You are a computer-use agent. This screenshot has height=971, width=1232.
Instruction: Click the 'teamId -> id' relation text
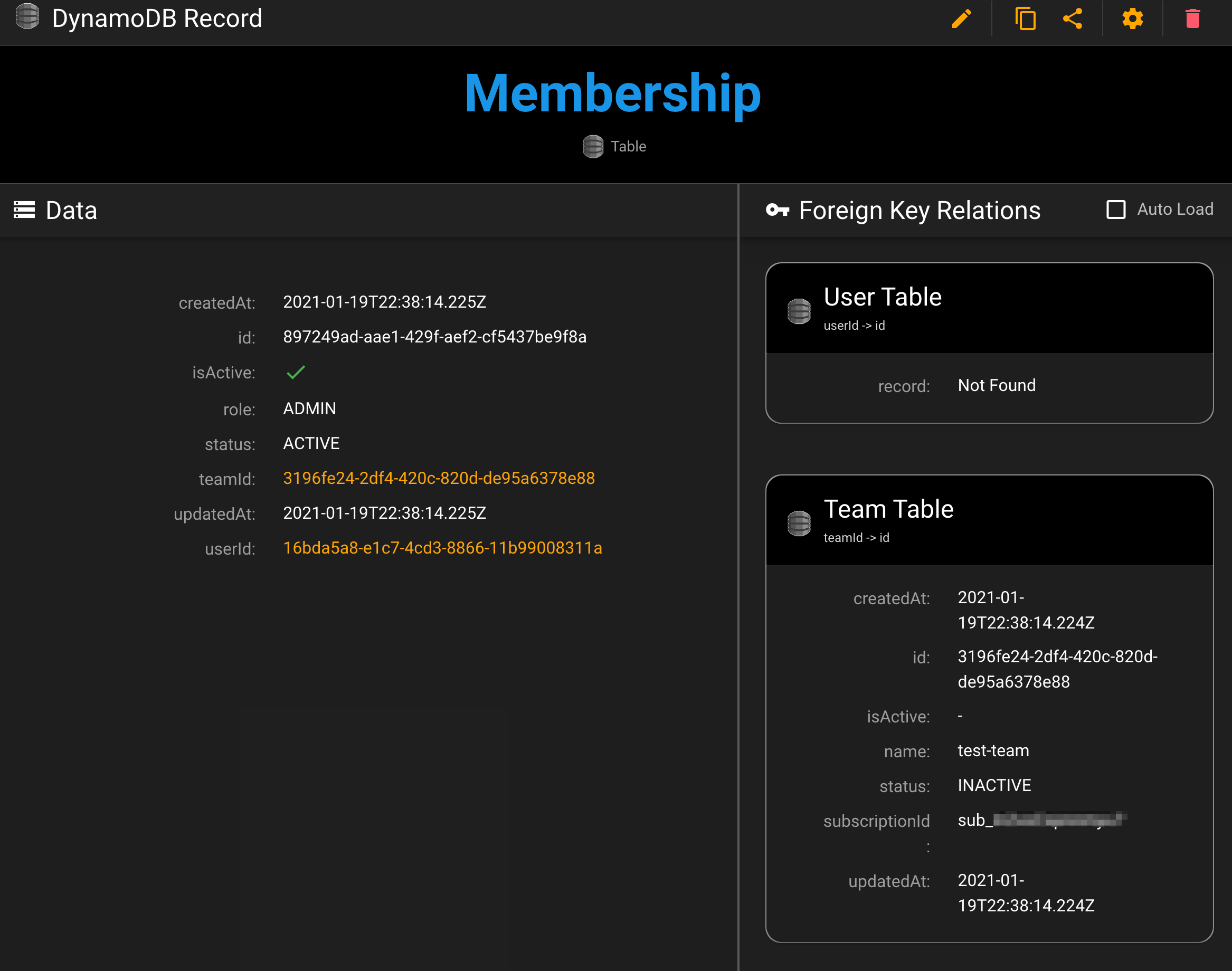point(856,537)
